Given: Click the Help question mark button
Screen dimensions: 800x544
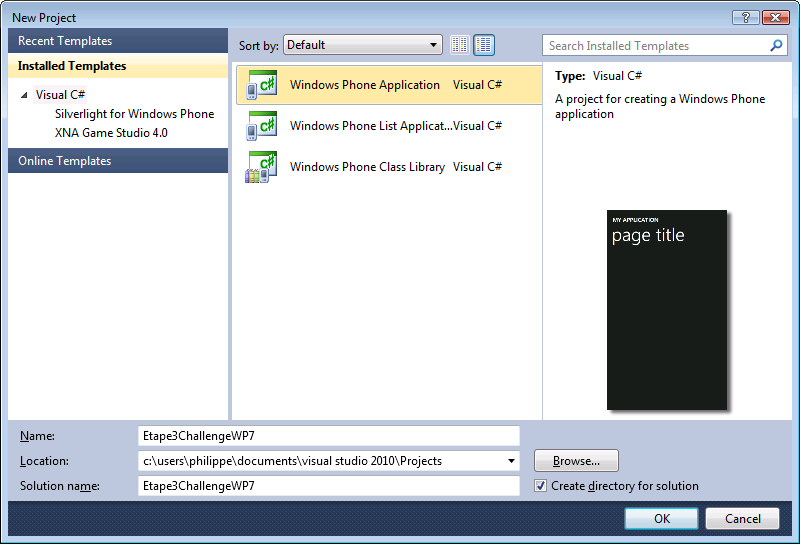Looking at the screenshot, I should tap(745, 17).
